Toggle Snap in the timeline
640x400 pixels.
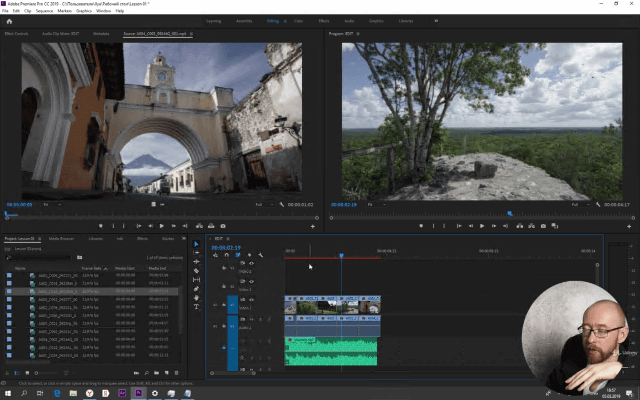coord(227,255)
